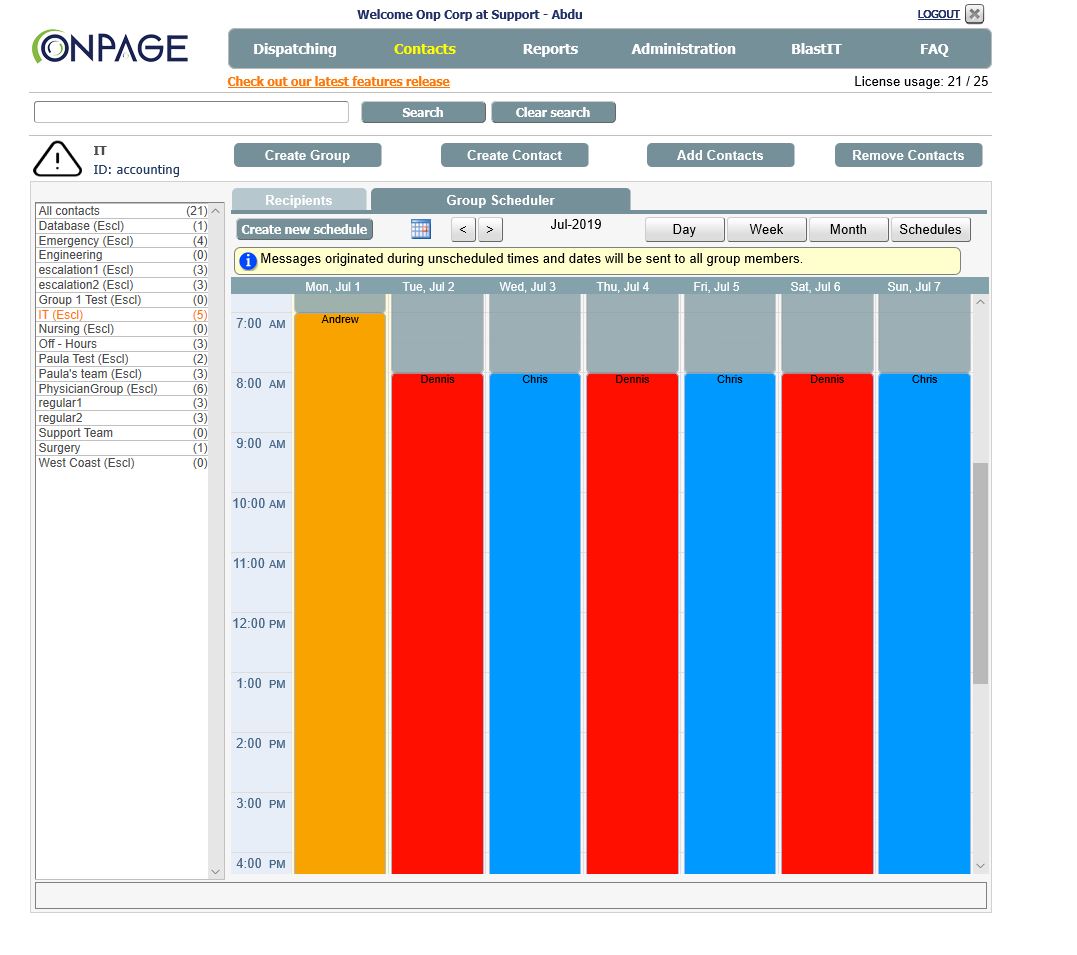Select PhysicianGroup (Escl) from contacts list
Viewport: 1077px width, 955px height.
tap(97, 389)
